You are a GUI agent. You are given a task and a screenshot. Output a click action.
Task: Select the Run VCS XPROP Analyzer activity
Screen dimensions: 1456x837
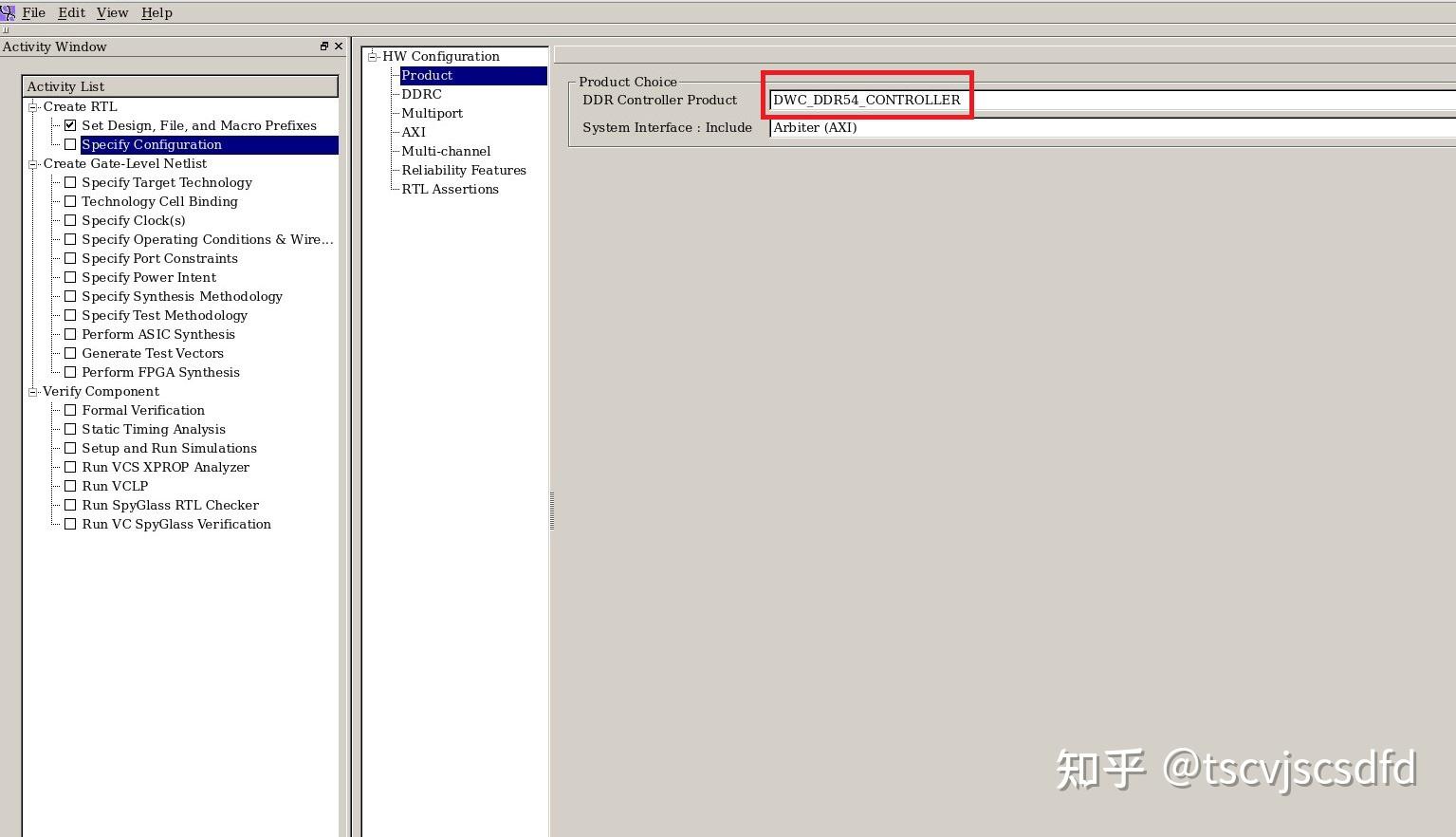tap(165, 467)
